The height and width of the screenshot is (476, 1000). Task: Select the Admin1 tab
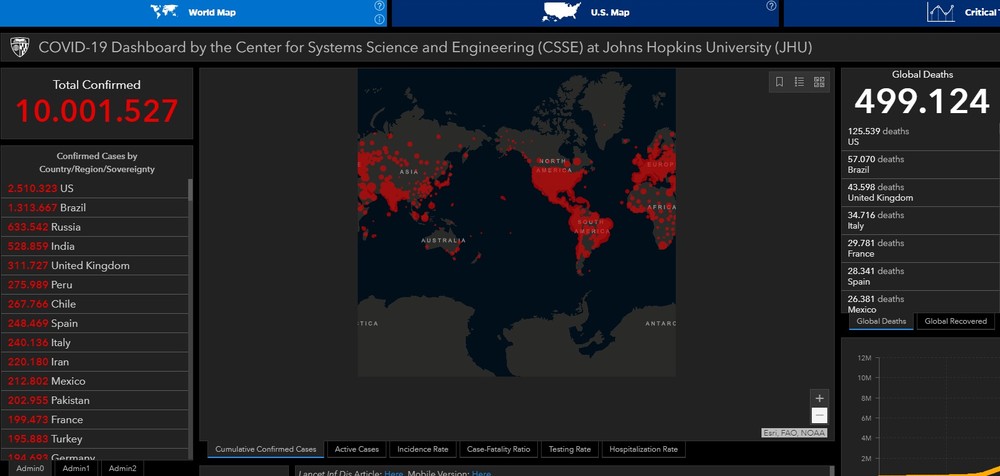(x=76, y=468)
